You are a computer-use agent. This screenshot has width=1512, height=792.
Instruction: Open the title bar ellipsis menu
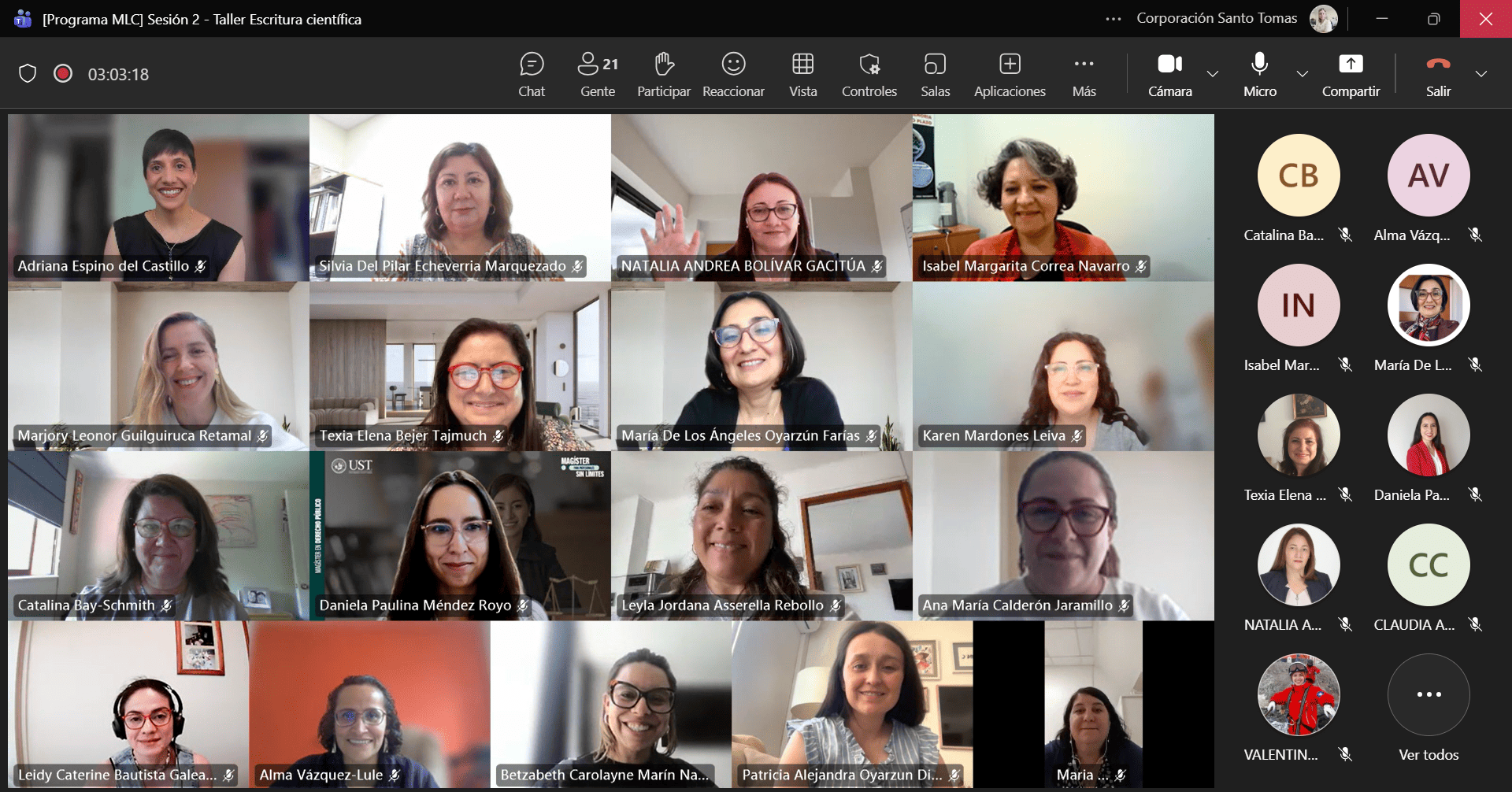tap(1113, 19)
